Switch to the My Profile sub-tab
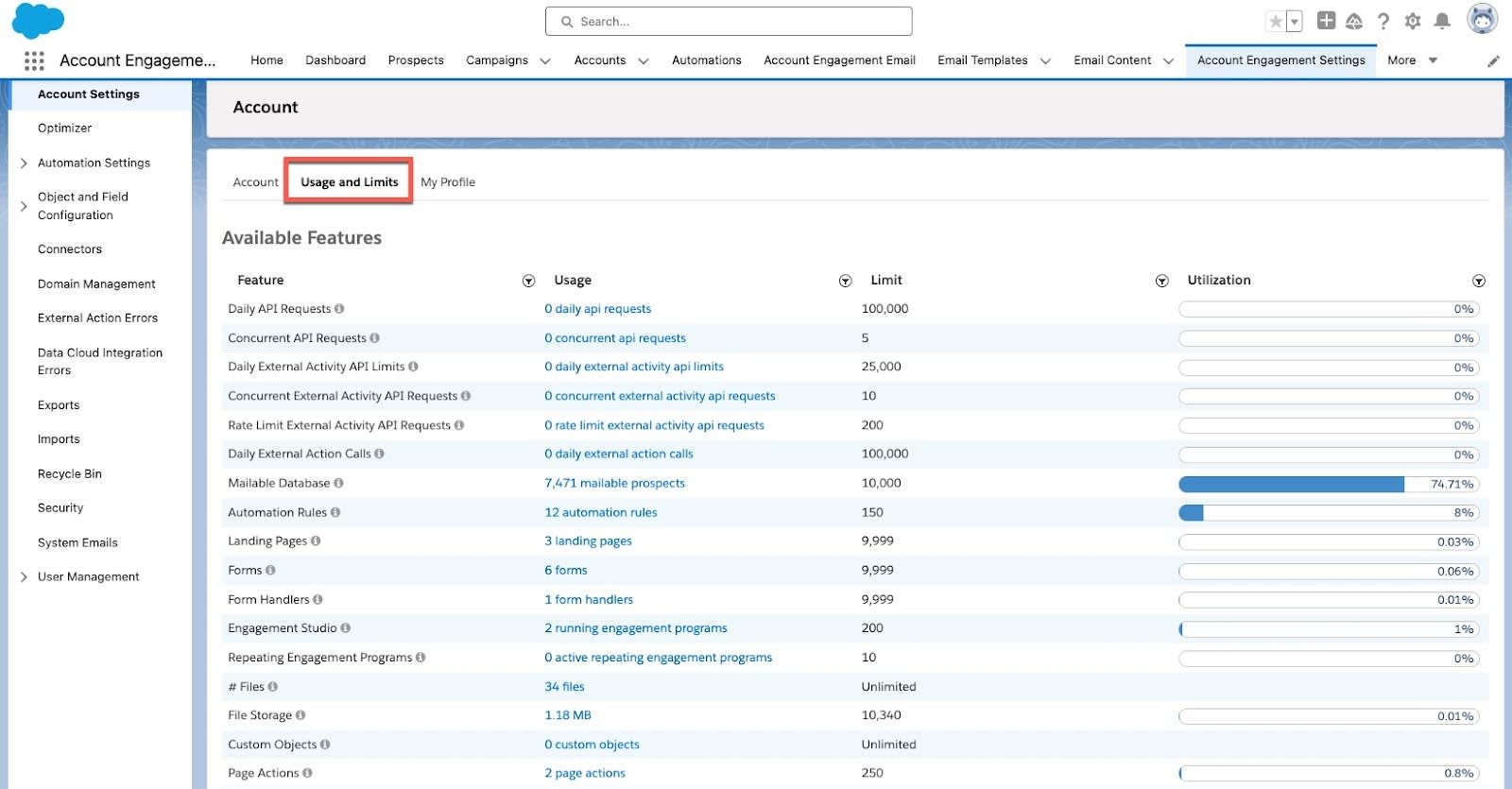This screenshot has height=789, width=1512. pos(448,182)
